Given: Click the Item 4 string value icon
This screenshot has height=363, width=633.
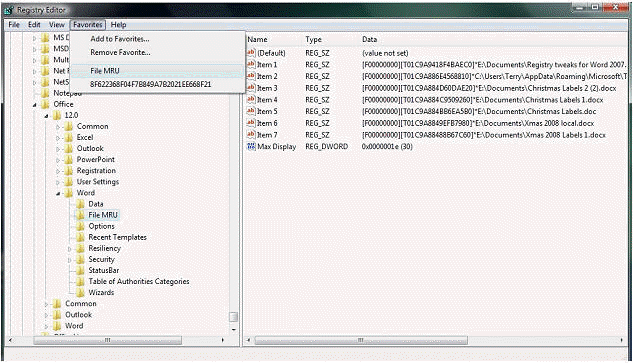Looking at the screenshot, I should [251, 99].
